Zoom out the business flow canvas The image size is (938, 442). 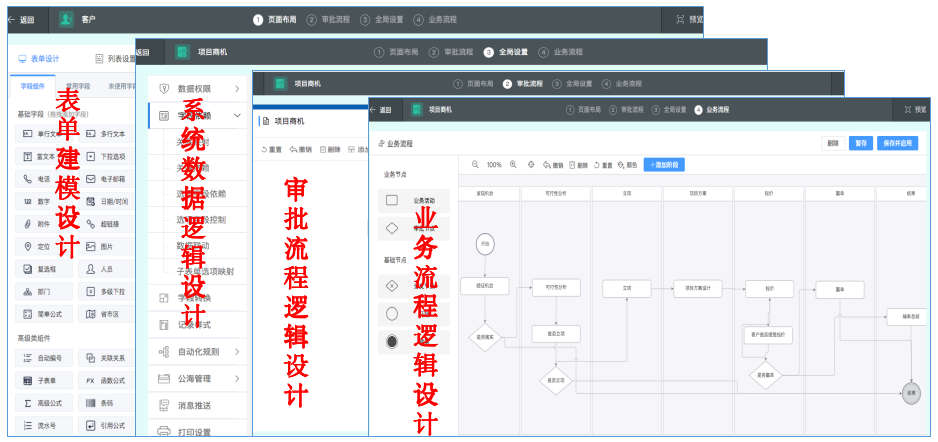(475, 164)
